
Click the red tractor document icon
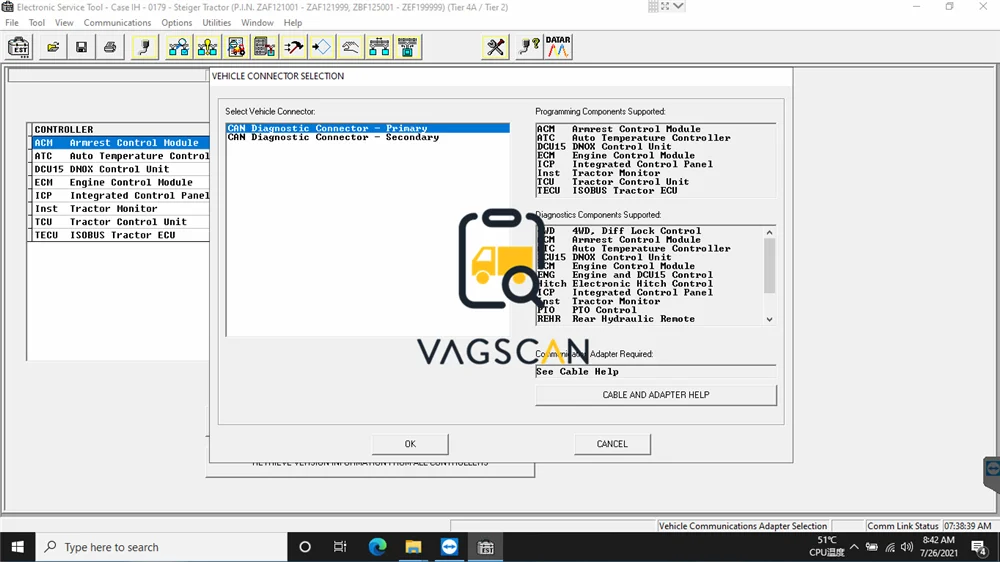(x=236, y=47)
